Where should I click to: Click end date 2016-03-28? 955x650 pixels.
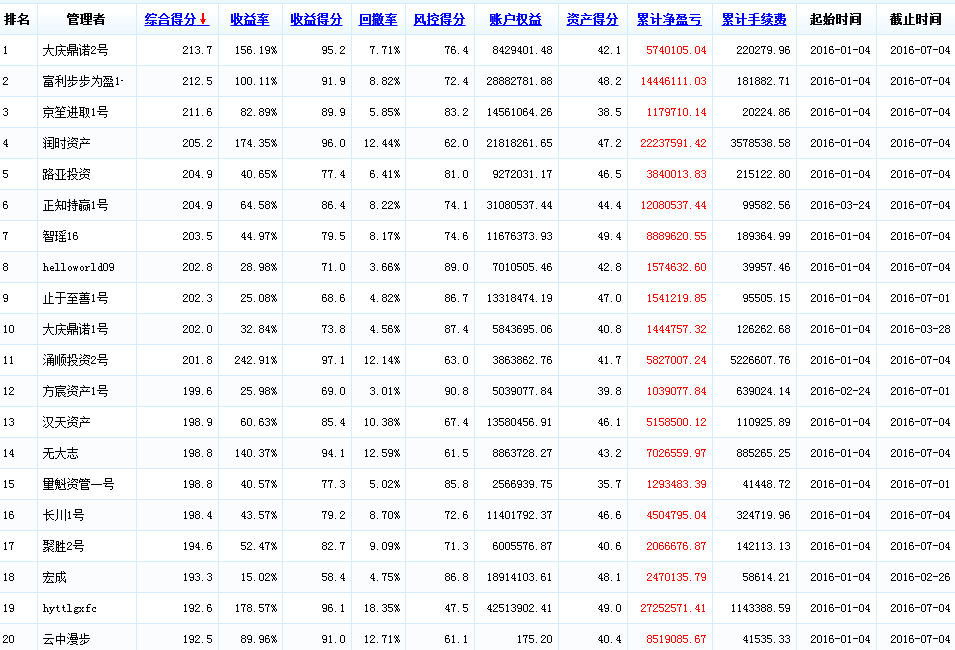pos(920,329)
